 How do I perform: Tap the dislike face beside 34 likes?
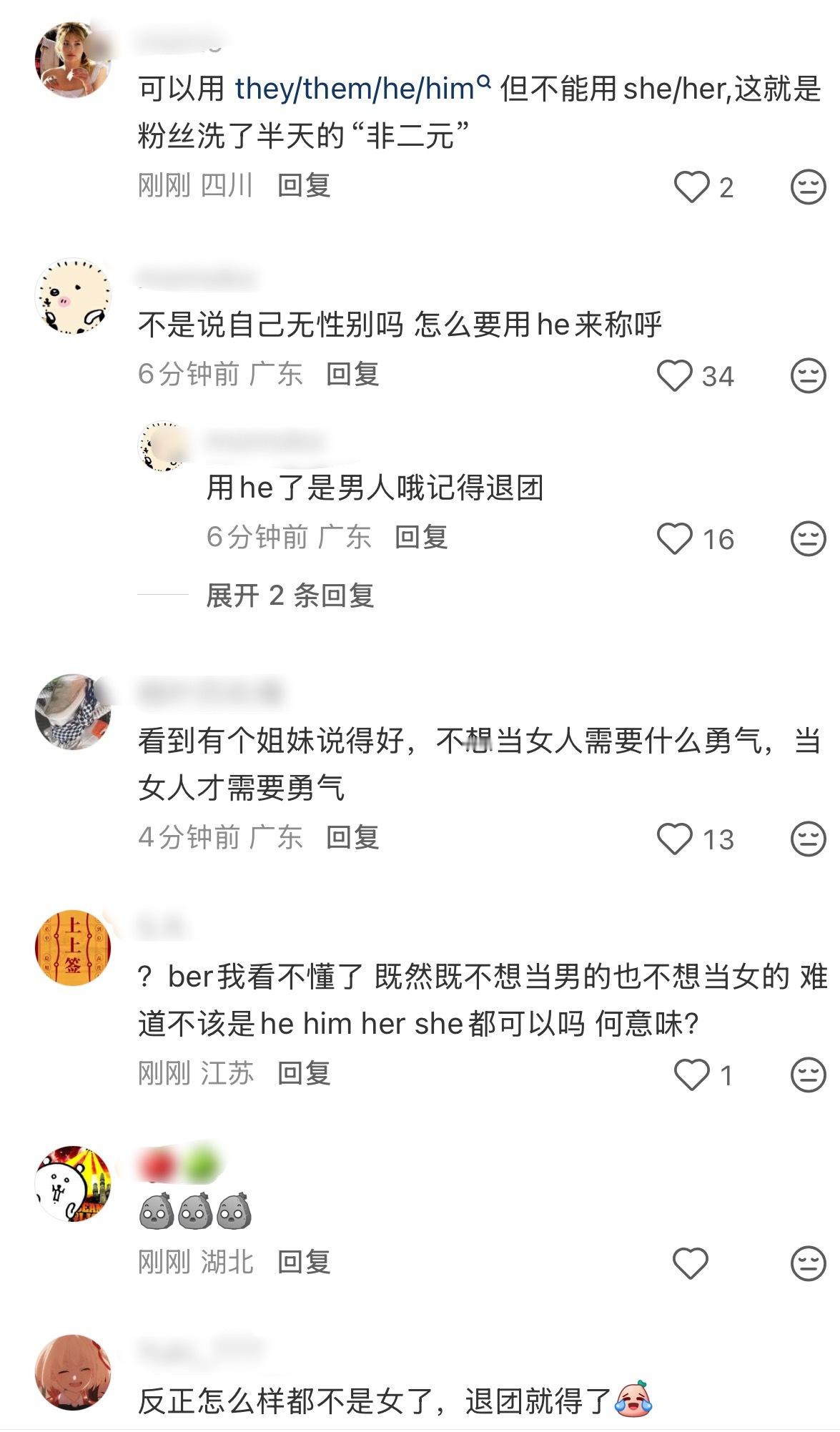(x=808, y=375)
